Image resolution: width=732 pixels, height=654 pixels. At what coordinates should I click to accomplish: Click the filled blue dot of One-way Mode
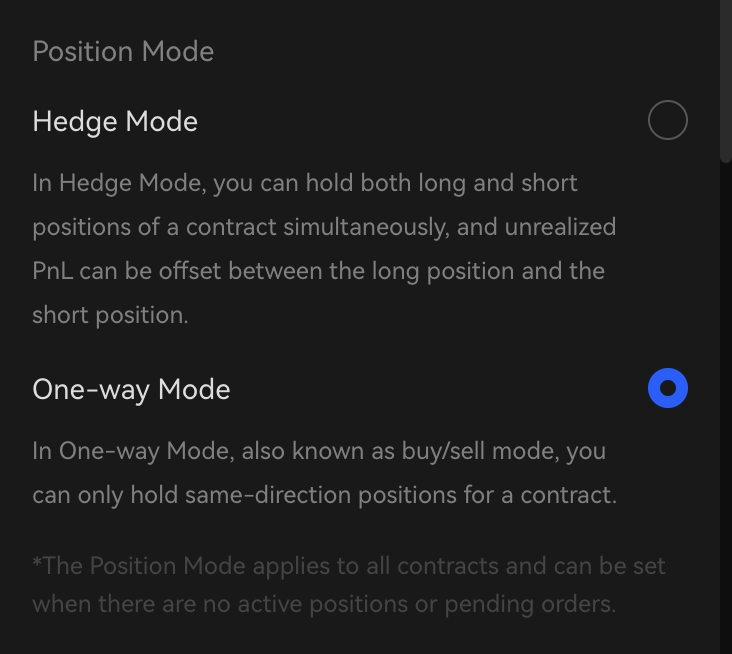click(667, 388)
